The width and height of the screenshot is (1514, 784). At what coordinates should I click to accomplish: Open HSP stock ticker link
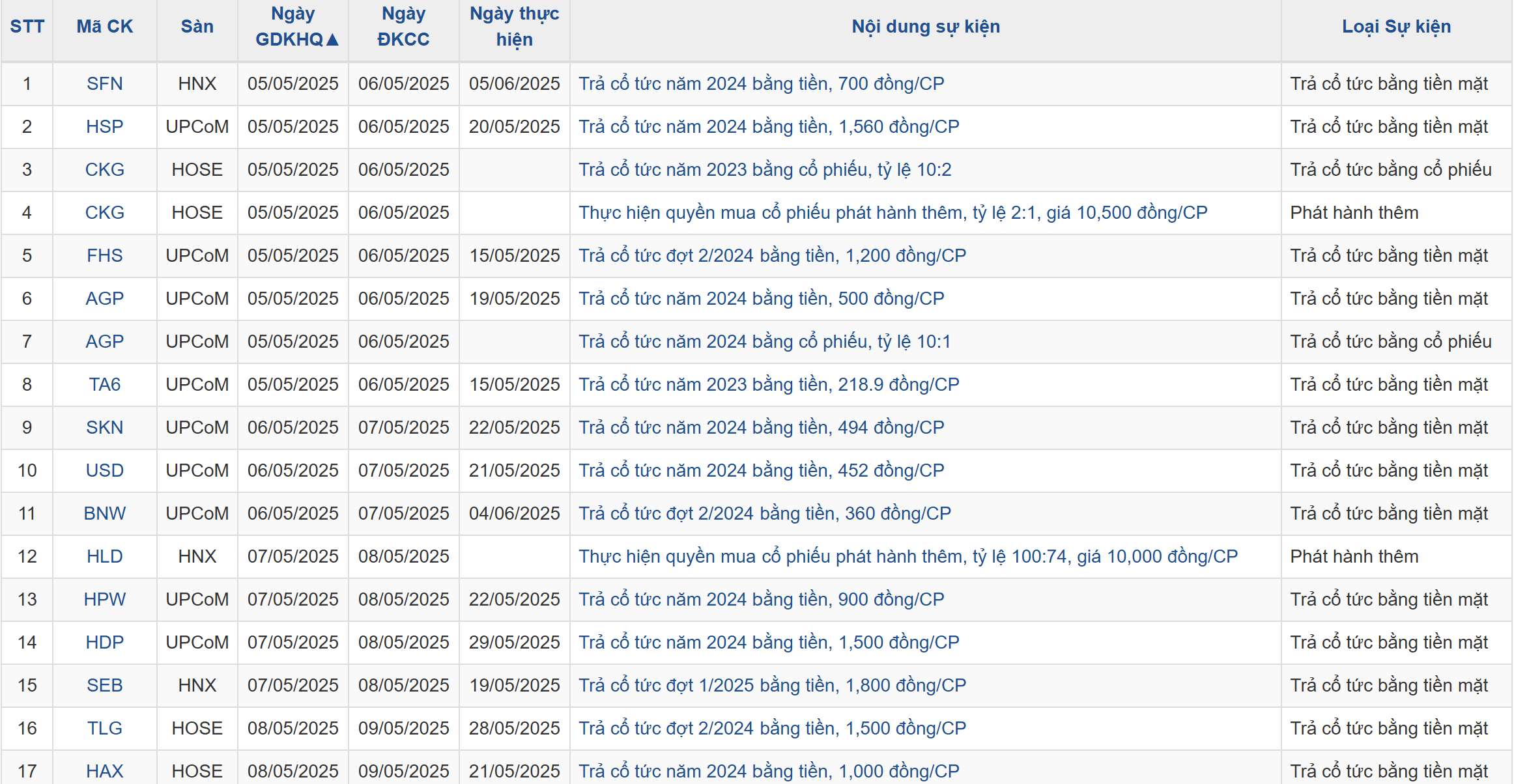(104, 127)
